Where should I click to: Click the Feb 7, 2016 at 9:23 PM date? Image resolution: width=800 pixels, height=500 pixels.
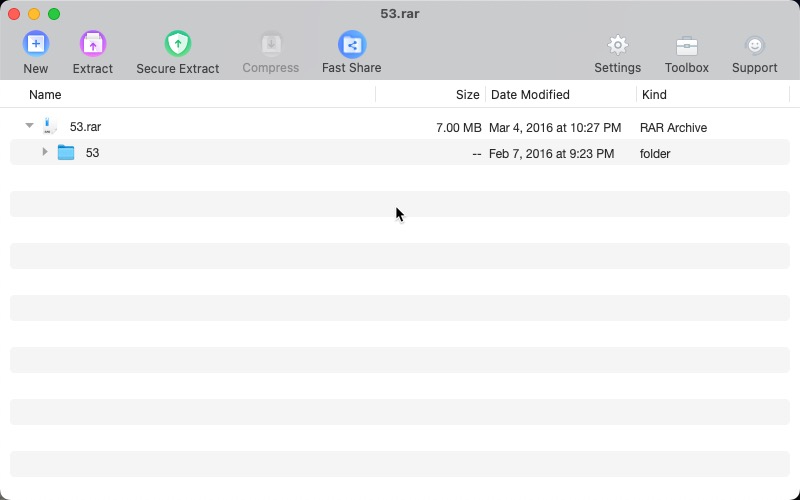(x=552, y=154)
